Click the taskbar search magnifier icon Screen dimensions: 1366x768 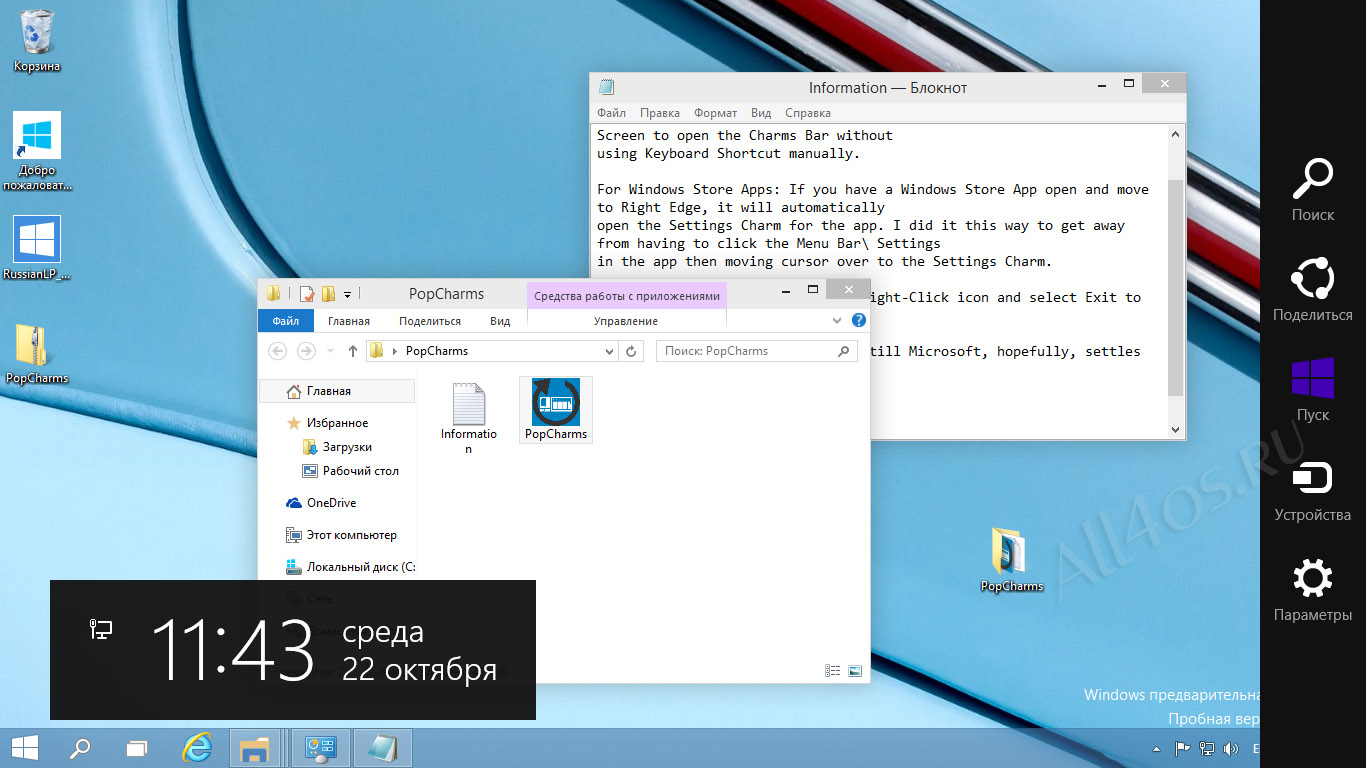click(x=80, y=748)
